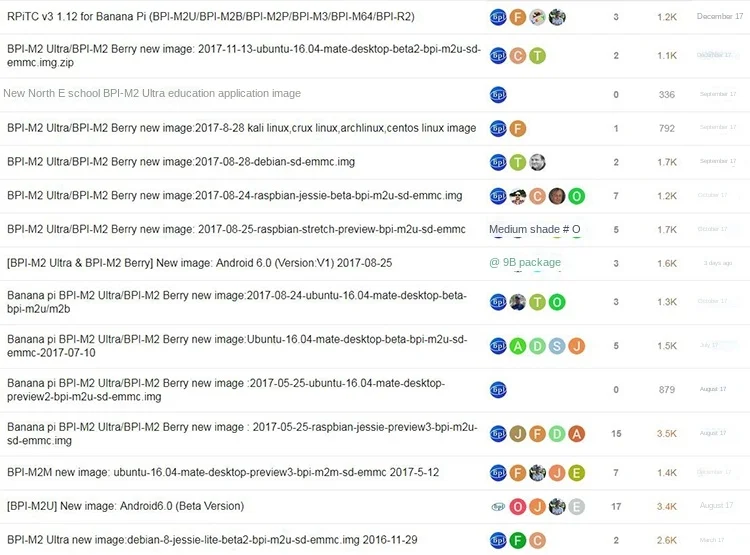Click gray E avatar in the Android6.0 Beta row
Image resolution: width=750 pixels, height=555 pixels.
576,507
